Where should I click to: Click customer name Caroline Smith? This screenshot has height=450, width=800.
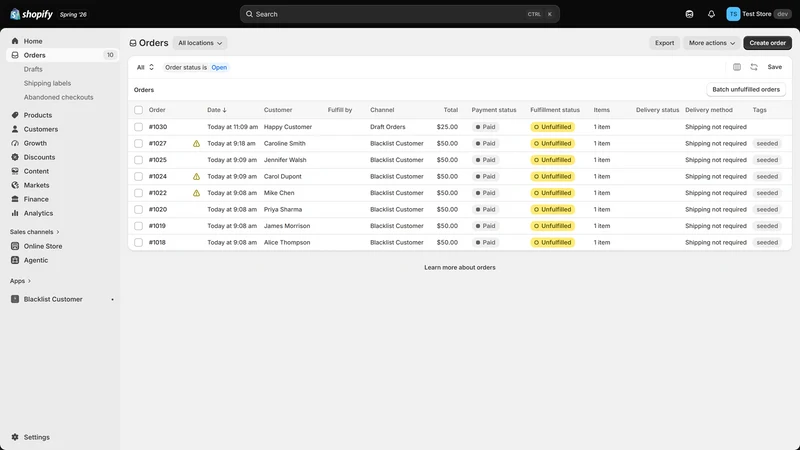tap(285, 143)
